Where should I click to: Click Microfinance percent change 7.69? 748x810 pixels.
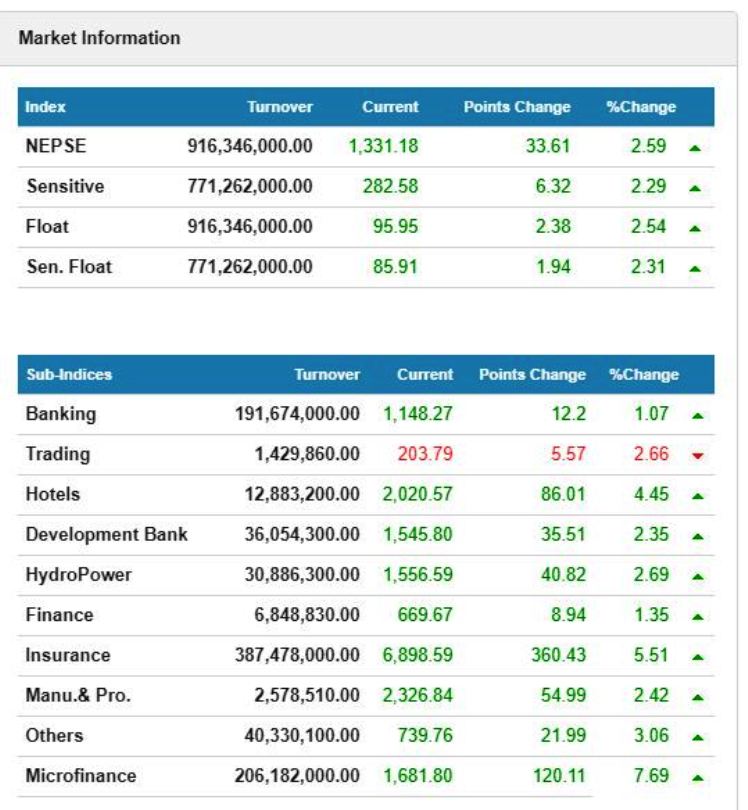[x=651, y=776]
